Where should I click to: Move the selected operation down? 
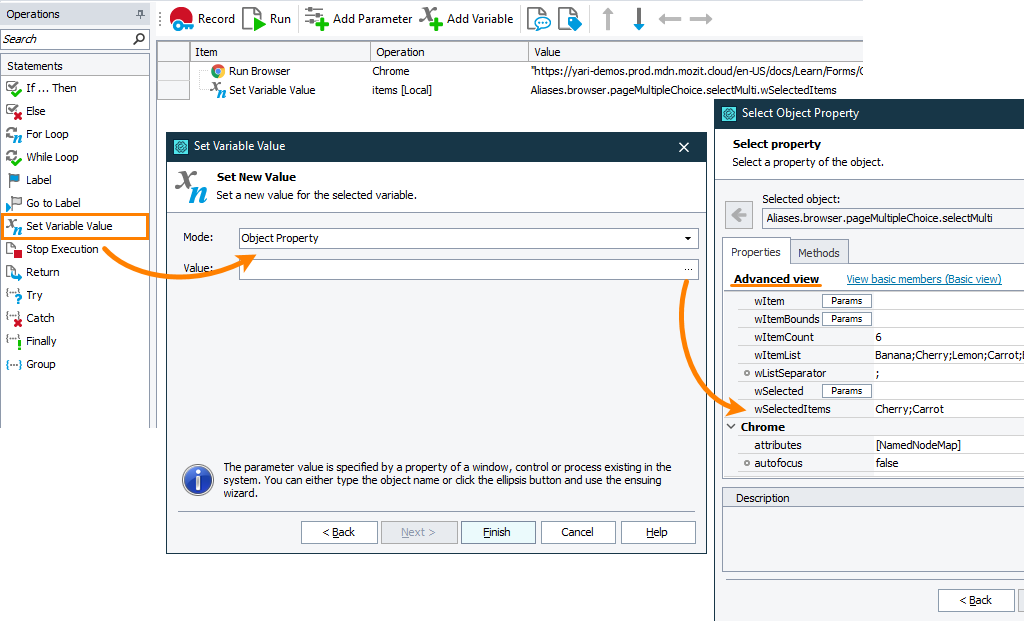639,19
